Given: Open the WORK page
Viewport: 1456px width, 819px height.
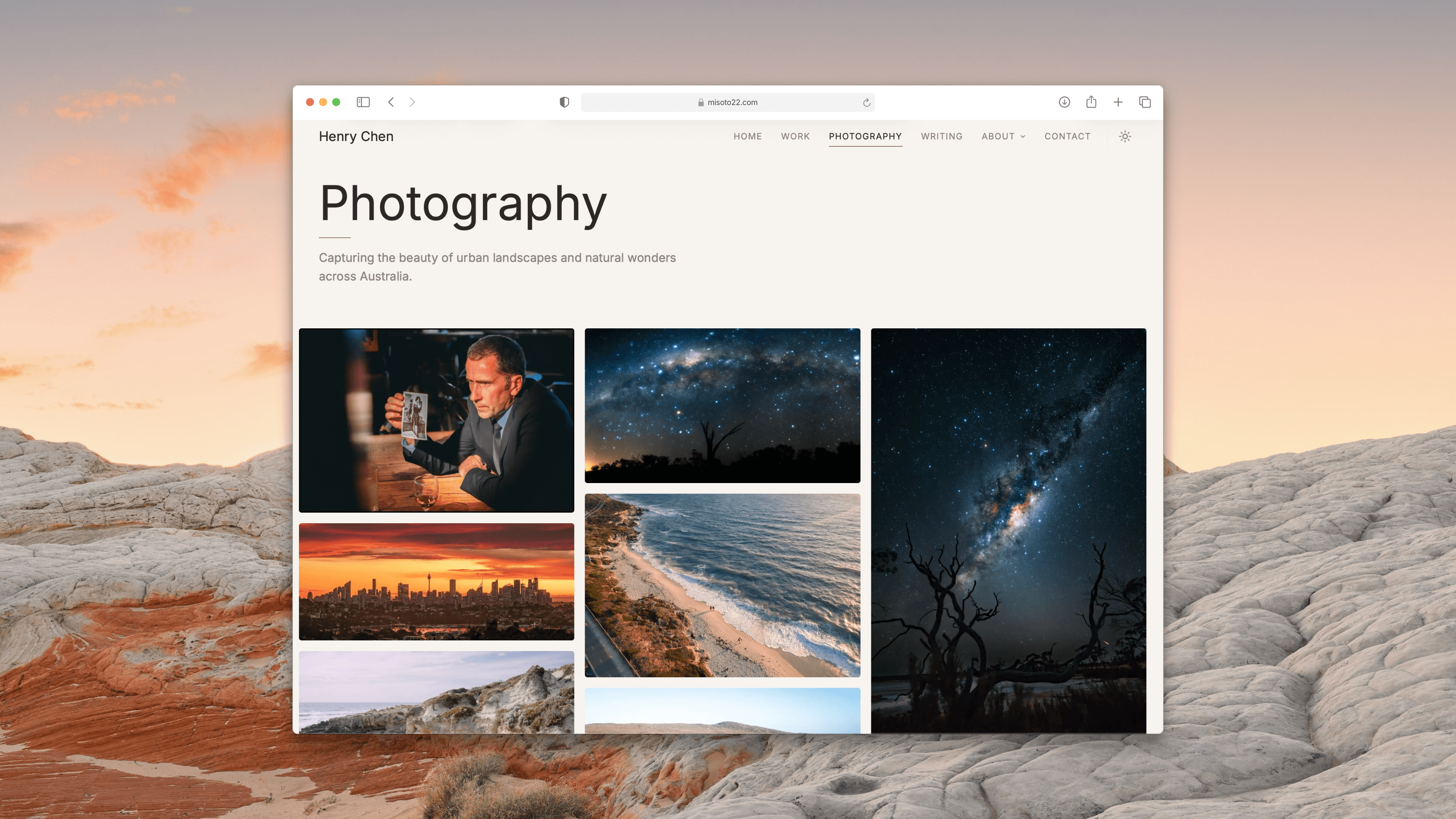Looking at the screenshot, I should (795, 136).
